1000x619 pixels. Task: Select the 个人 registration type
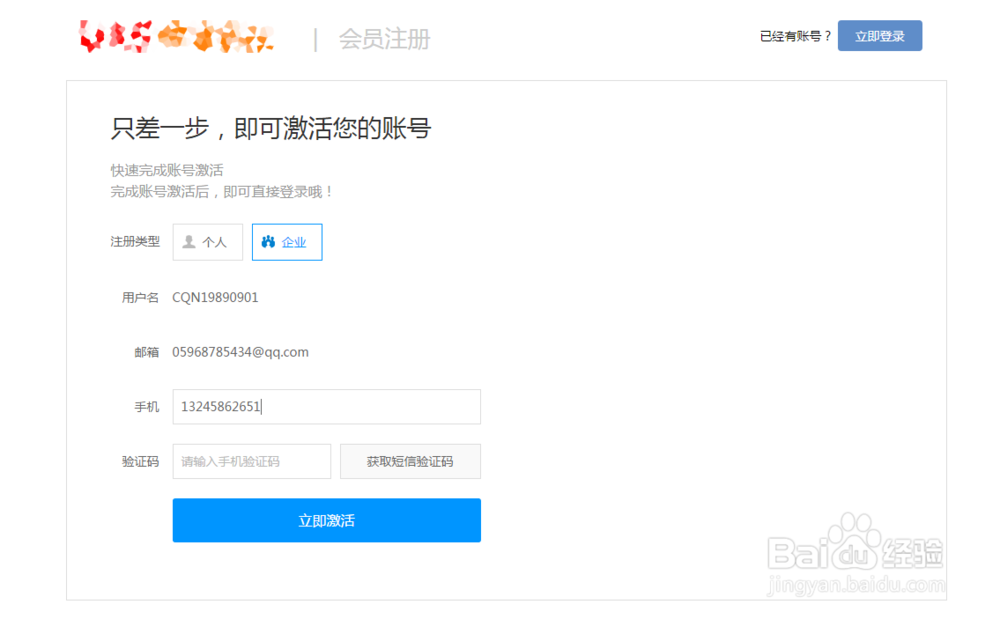207,241
